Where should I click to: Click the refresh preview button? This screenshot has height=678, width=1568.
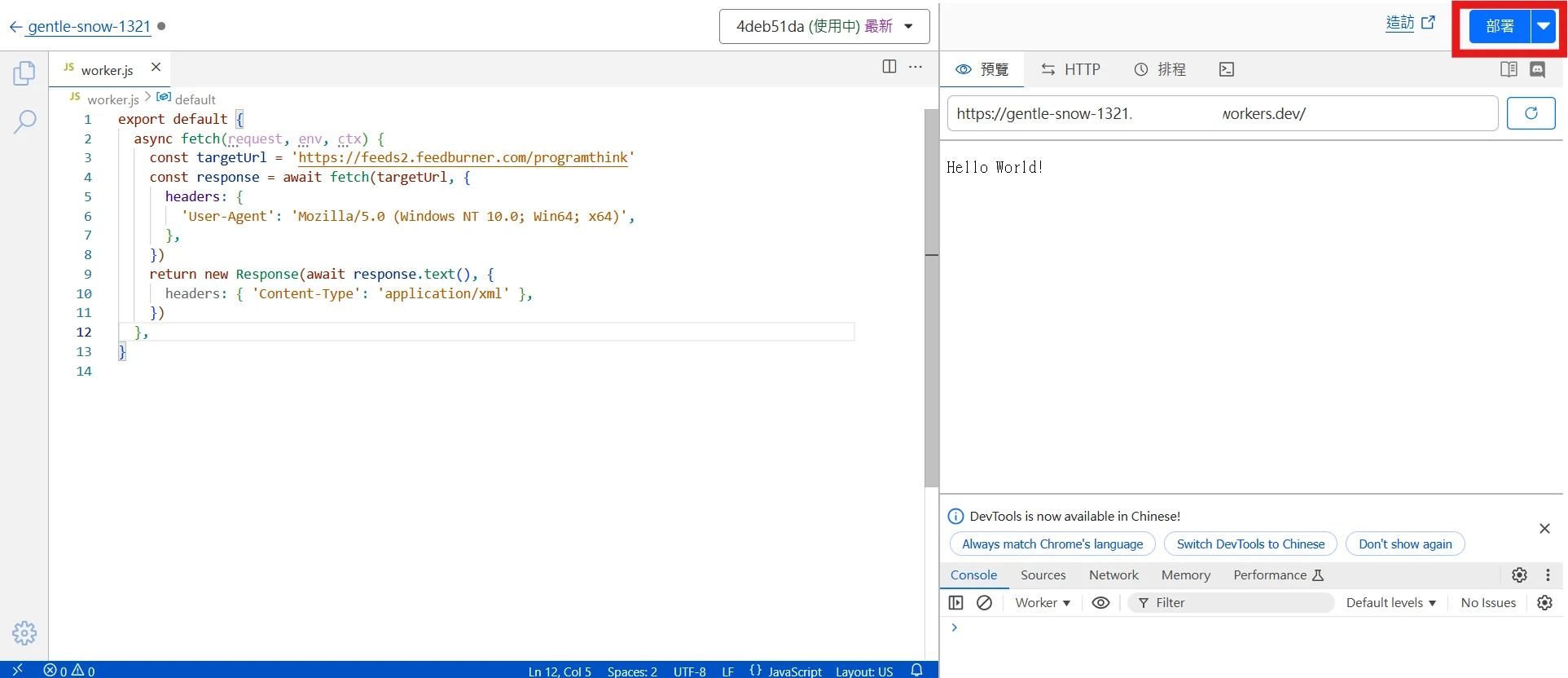[x=1531, y=113]
